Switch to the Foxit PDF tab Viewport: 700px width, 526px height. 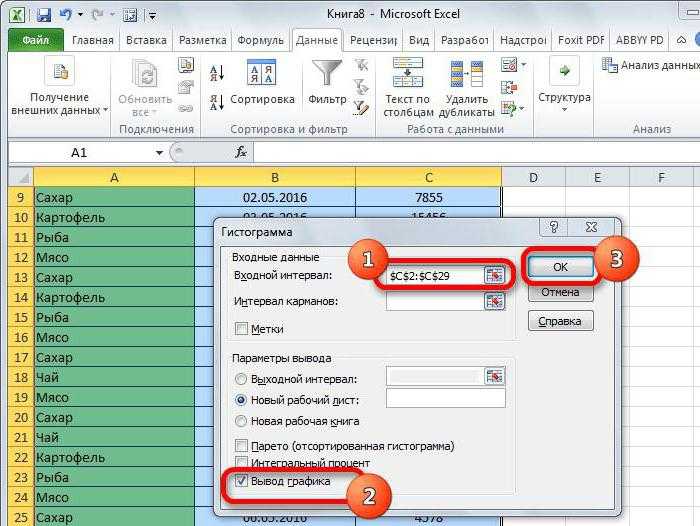[581, 40]
